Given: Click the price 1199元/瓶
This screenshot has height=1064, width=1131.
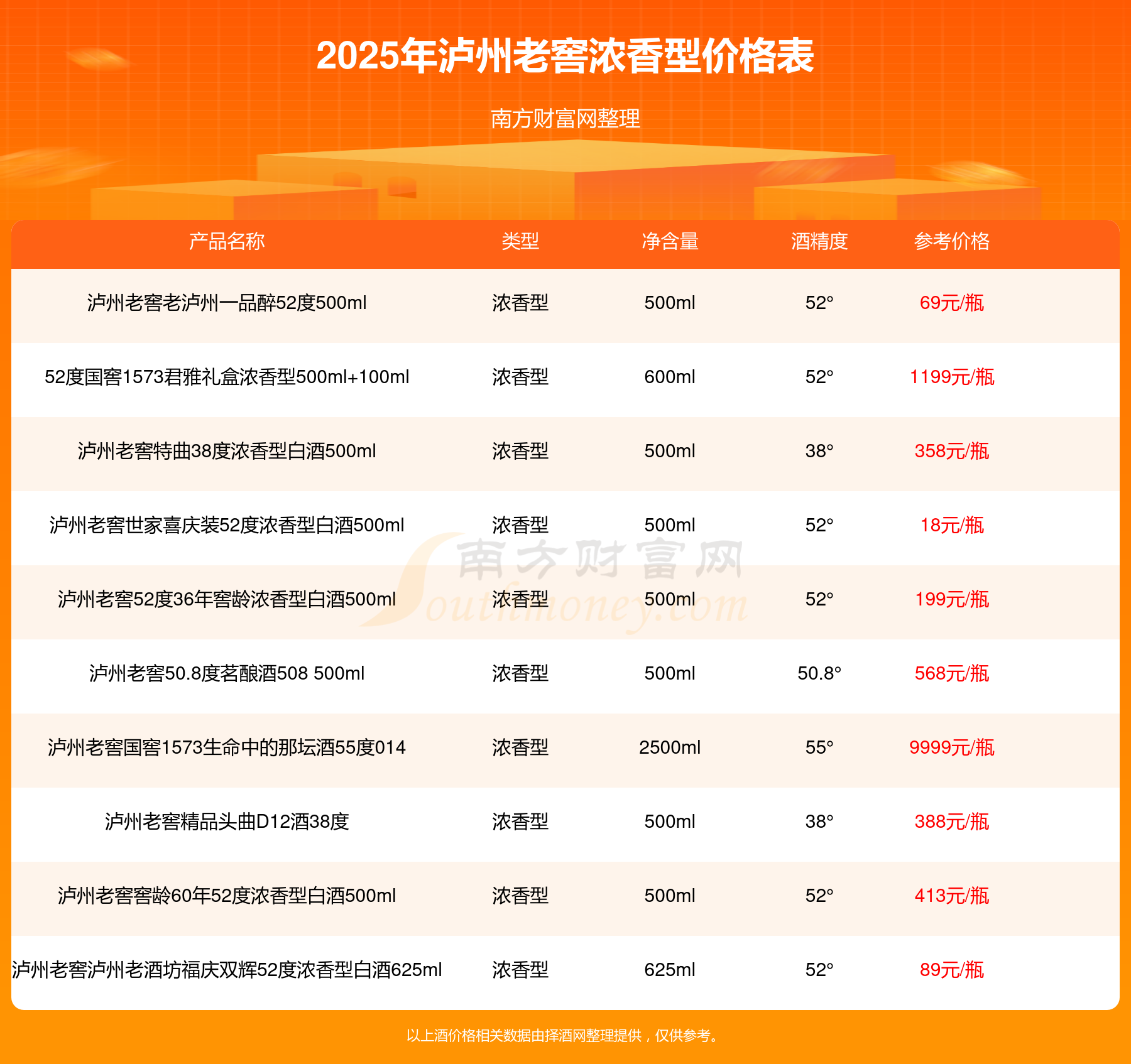Looking at the screenshot, I should pos(952,377).
